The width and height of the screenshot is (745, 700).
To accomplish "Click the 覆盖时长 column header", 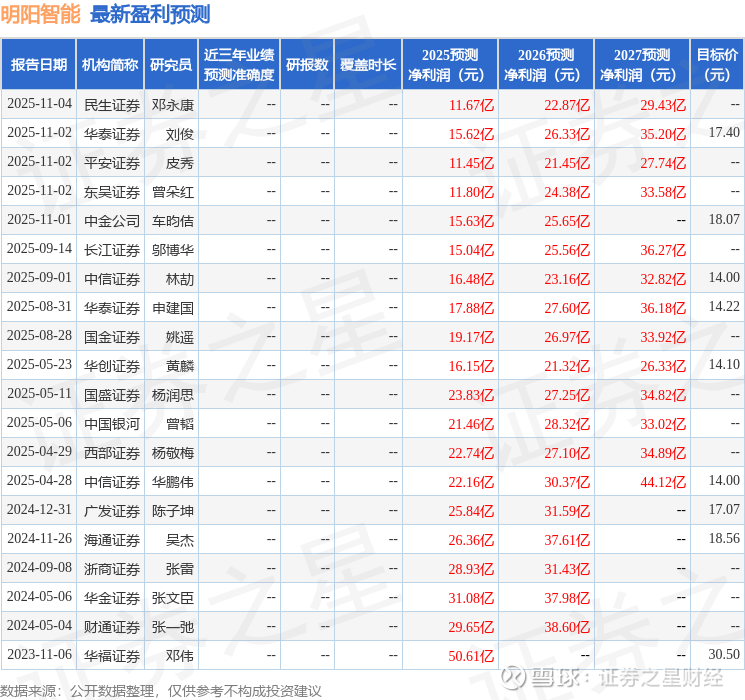I will pyautogui.click(x=368, y=65).
